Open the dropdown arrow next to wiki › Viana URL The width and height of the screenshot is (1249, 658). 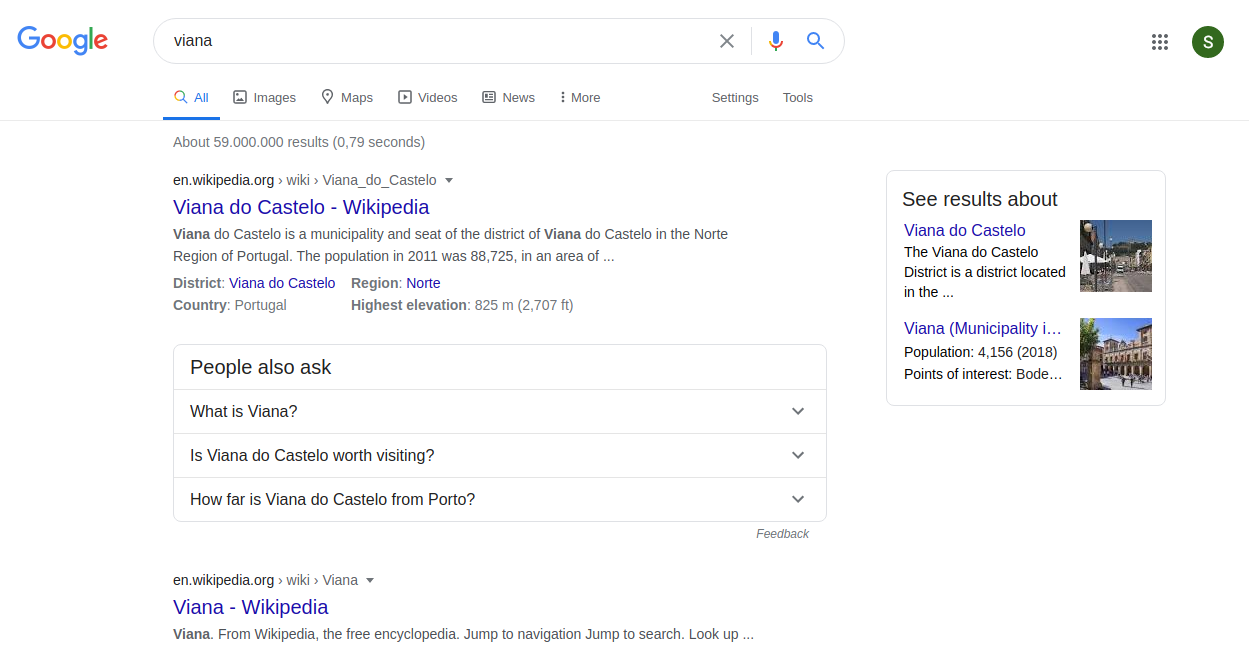370,581
